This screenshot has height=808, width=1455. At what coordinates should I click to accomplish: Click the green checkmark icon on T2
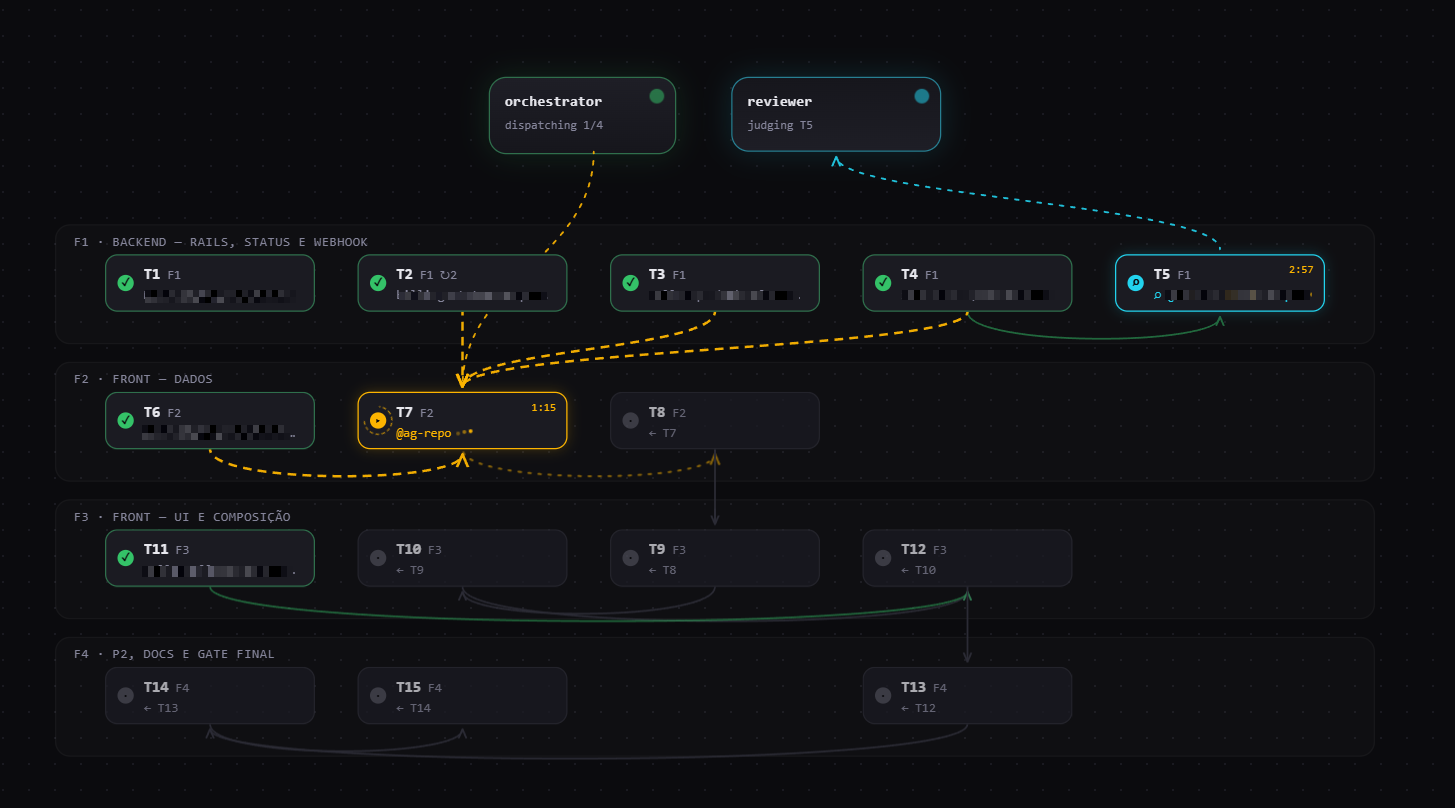(x=378, y=283)
